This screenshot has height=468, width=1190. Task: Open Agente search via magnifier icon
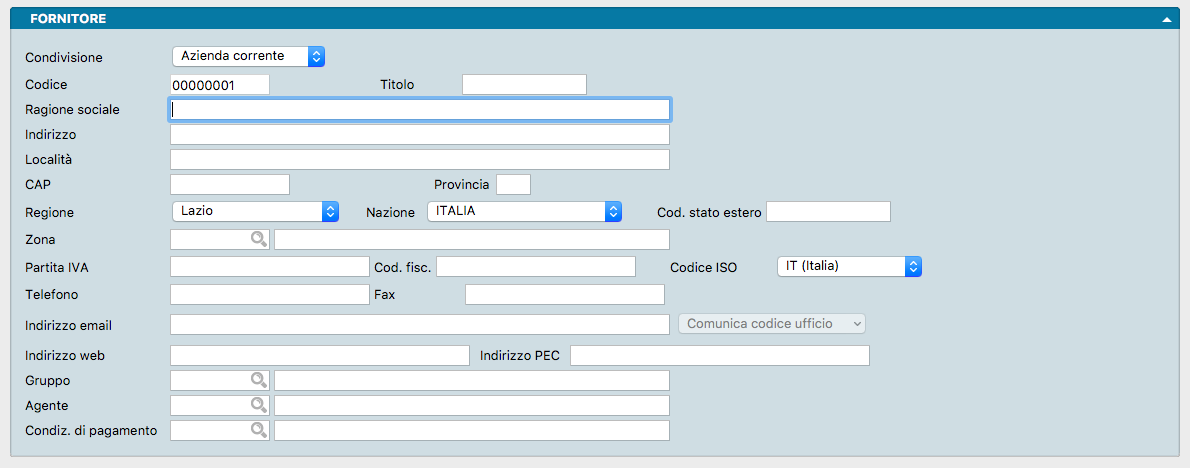(x=259, y=405)
